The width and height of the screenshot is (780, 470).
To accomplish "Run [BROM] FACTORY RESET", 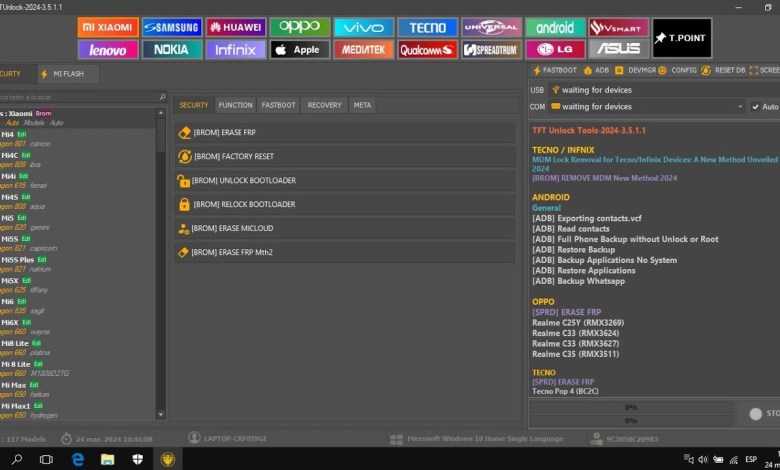I will pyautogui.click(x=345, y=156).
